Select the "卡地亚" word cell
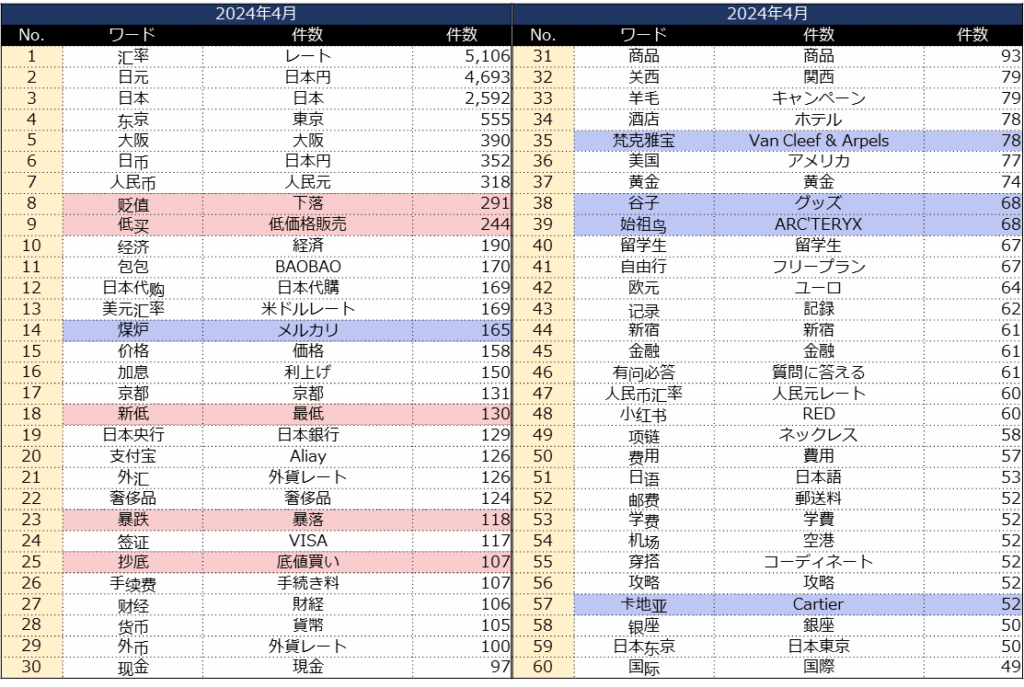 pyautogui.click(x=643, y=604)
